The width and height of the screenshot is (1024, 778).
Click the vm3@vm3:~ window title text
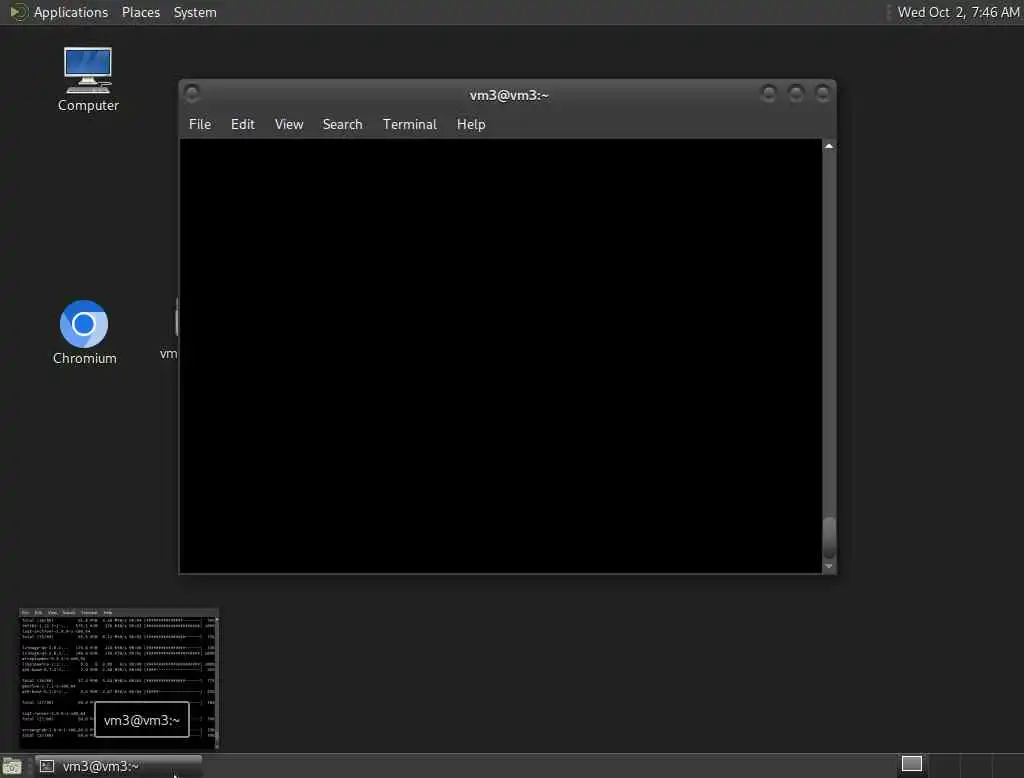(x=509, y=95)
